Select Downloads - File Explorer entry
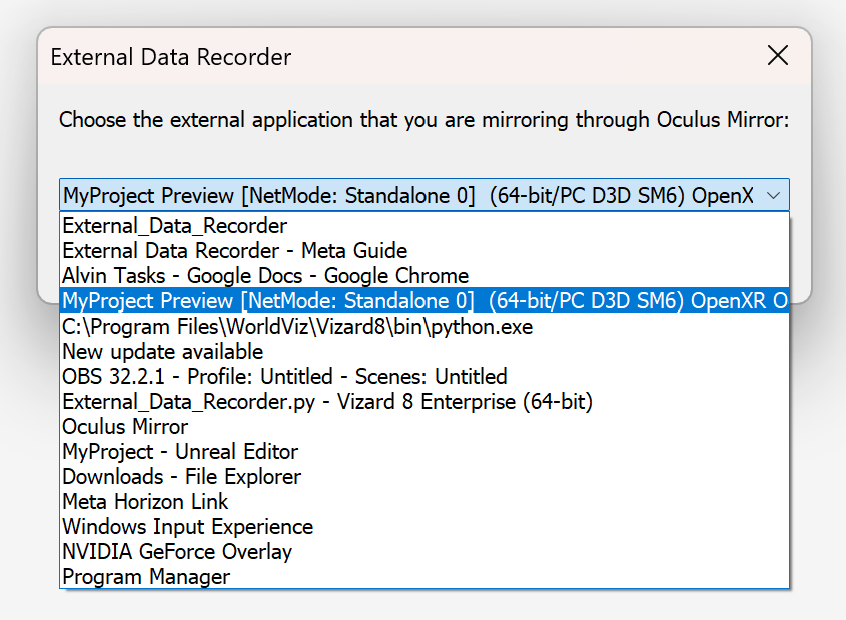The height and width of the screenshot is (620, 846). pyautogui.click(x=424, y=476)
